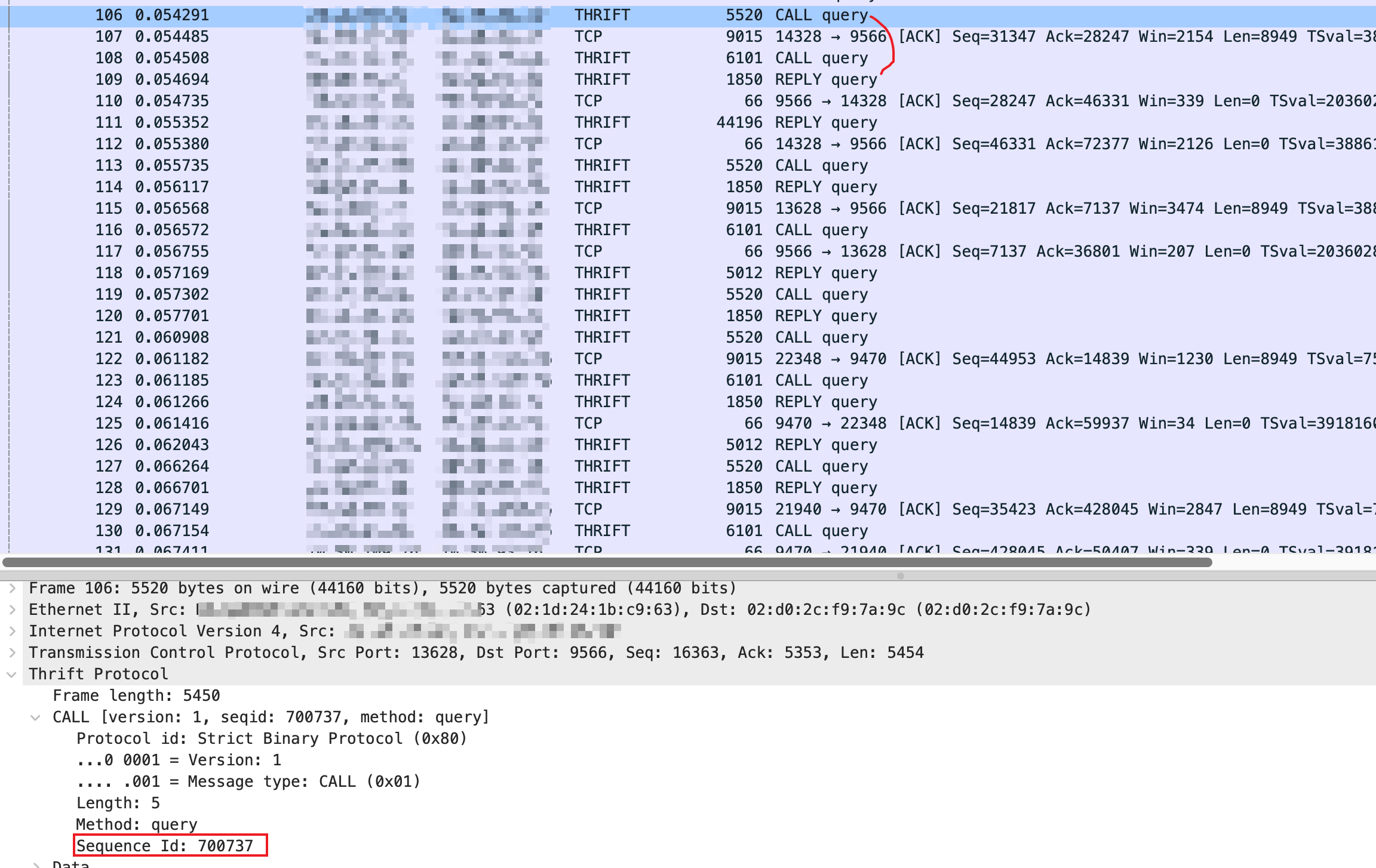
Task: Select packet 127 at time 0.066264
Action: 688,466
